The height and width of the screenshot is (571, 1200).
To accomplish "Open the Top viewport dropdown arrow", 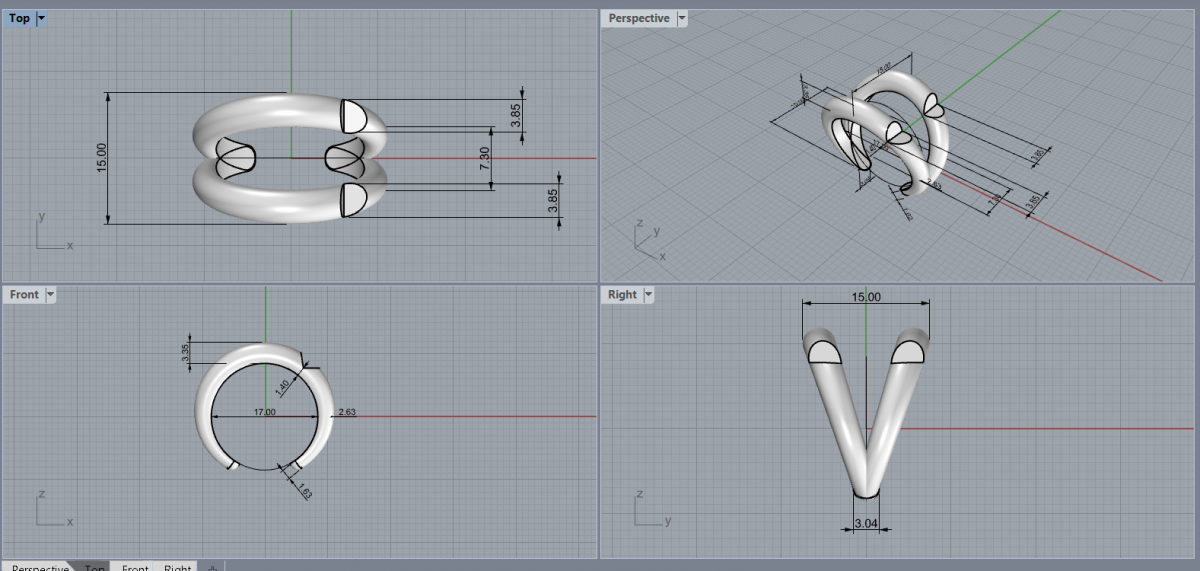I will 41,18.
